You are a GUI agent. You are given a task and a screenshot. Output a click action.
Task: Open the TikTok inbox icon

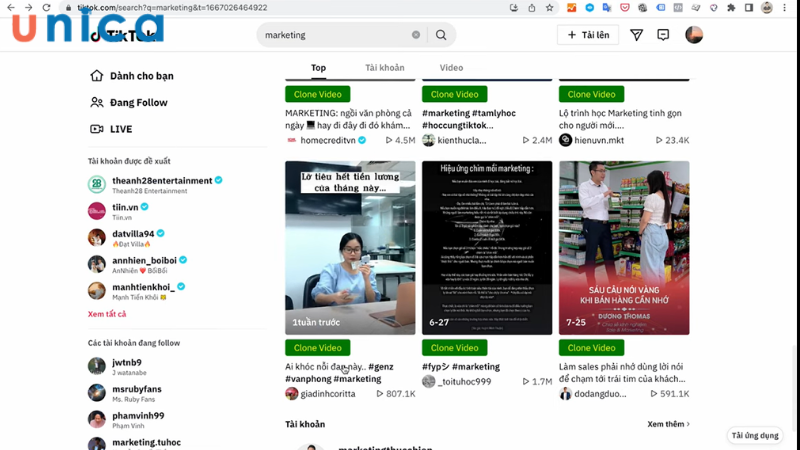click(663, 35)
